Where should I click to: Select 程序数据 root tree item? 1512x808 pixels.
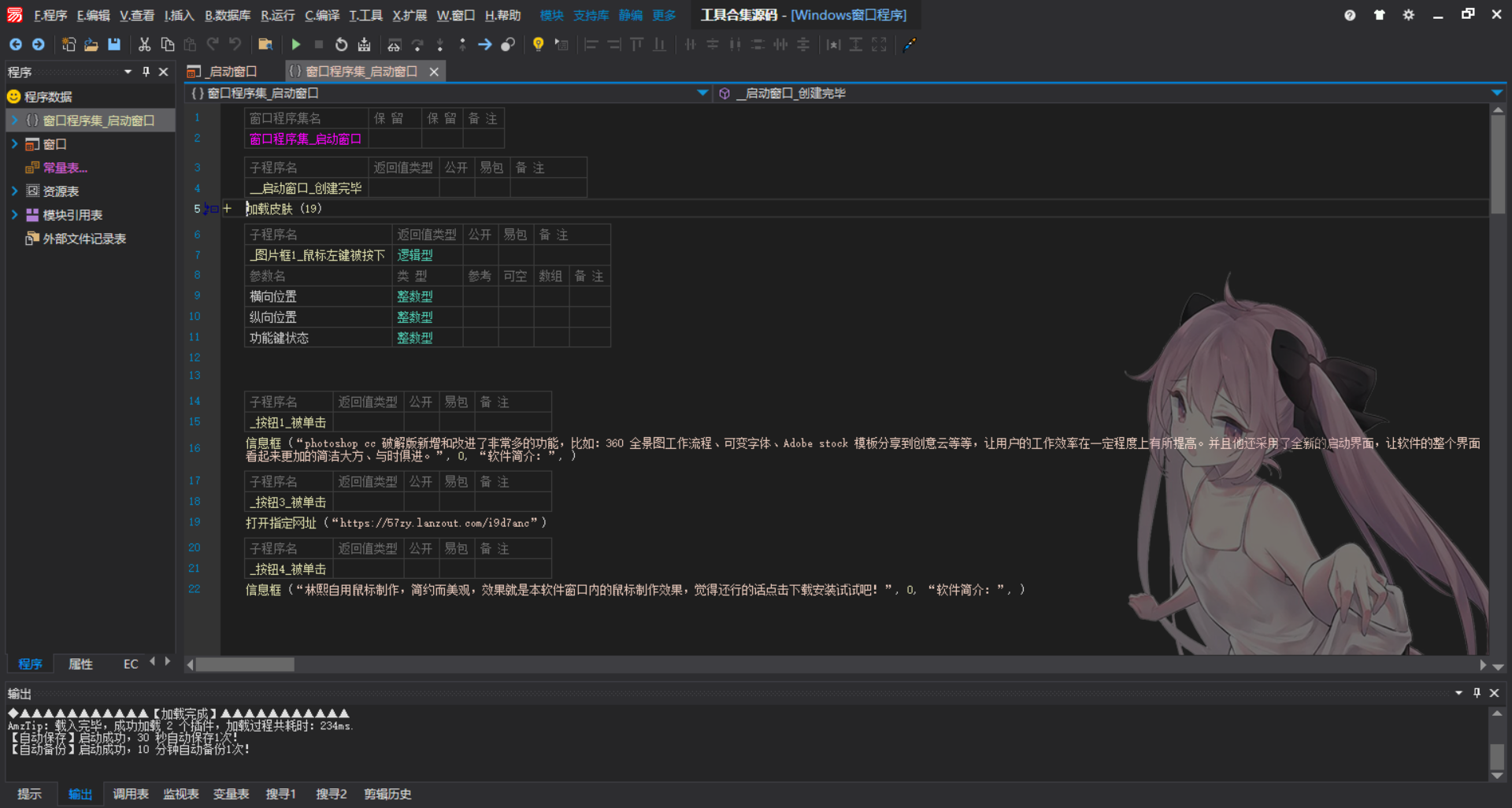pos(48,97)
